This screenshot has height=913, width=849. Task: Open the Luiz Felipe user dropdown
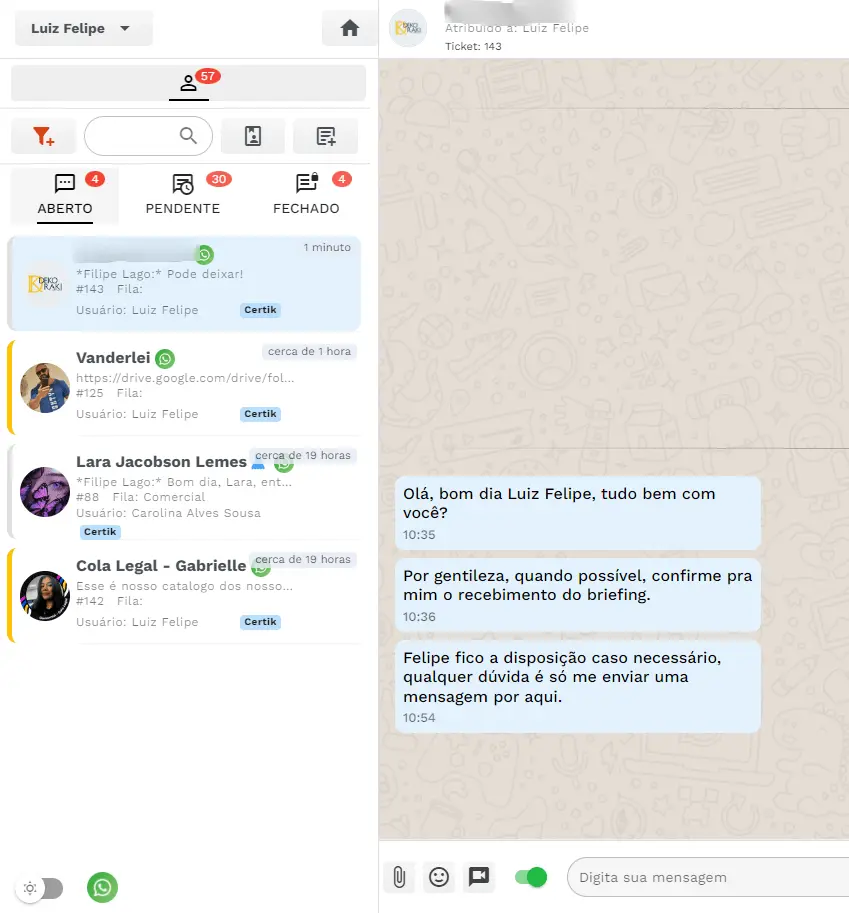click(x=83, y=28)
